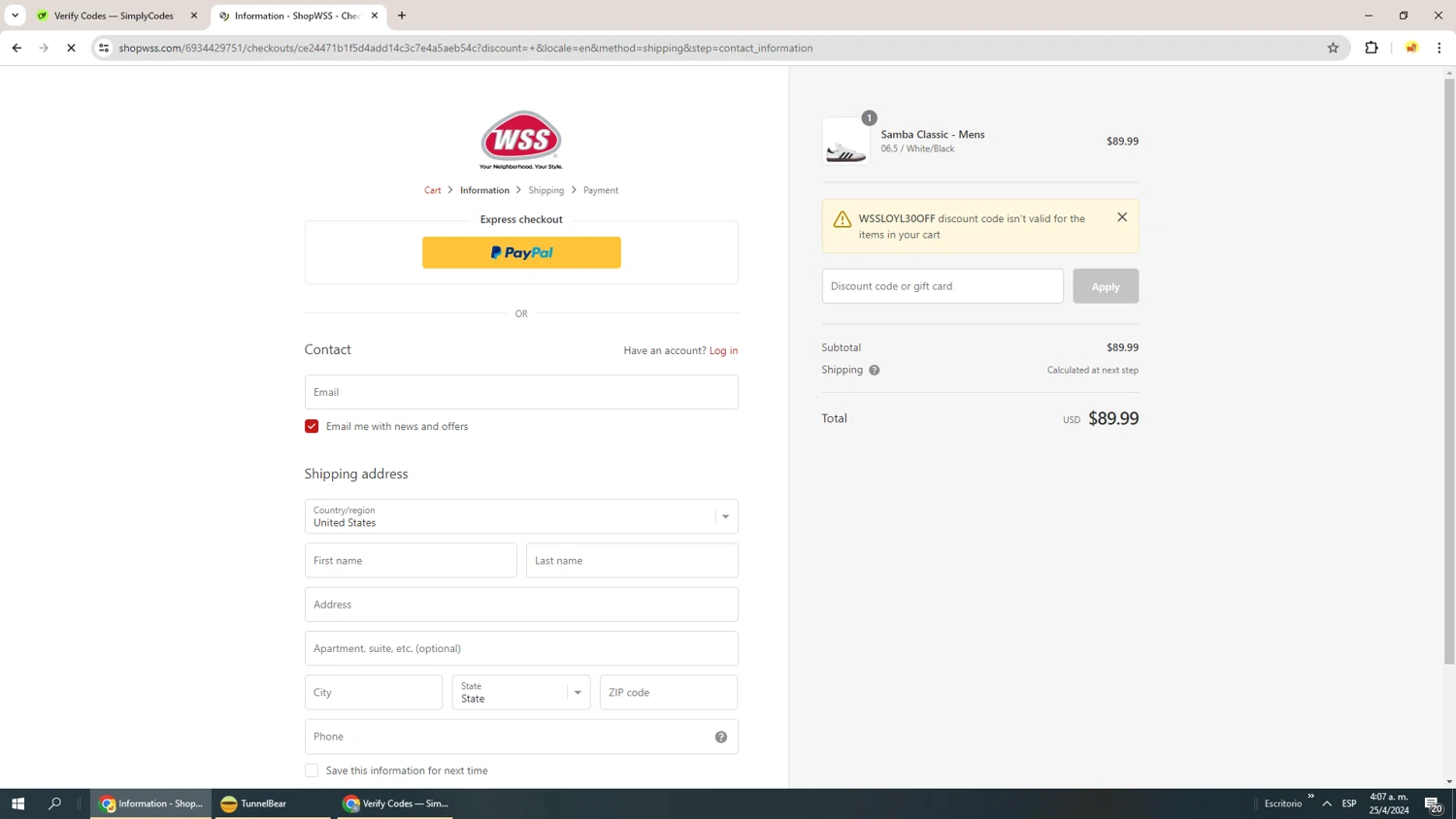The image size is (1456, 819).
Task: Open the taskbar clock and date
Action: click(x=1389, y=803)
